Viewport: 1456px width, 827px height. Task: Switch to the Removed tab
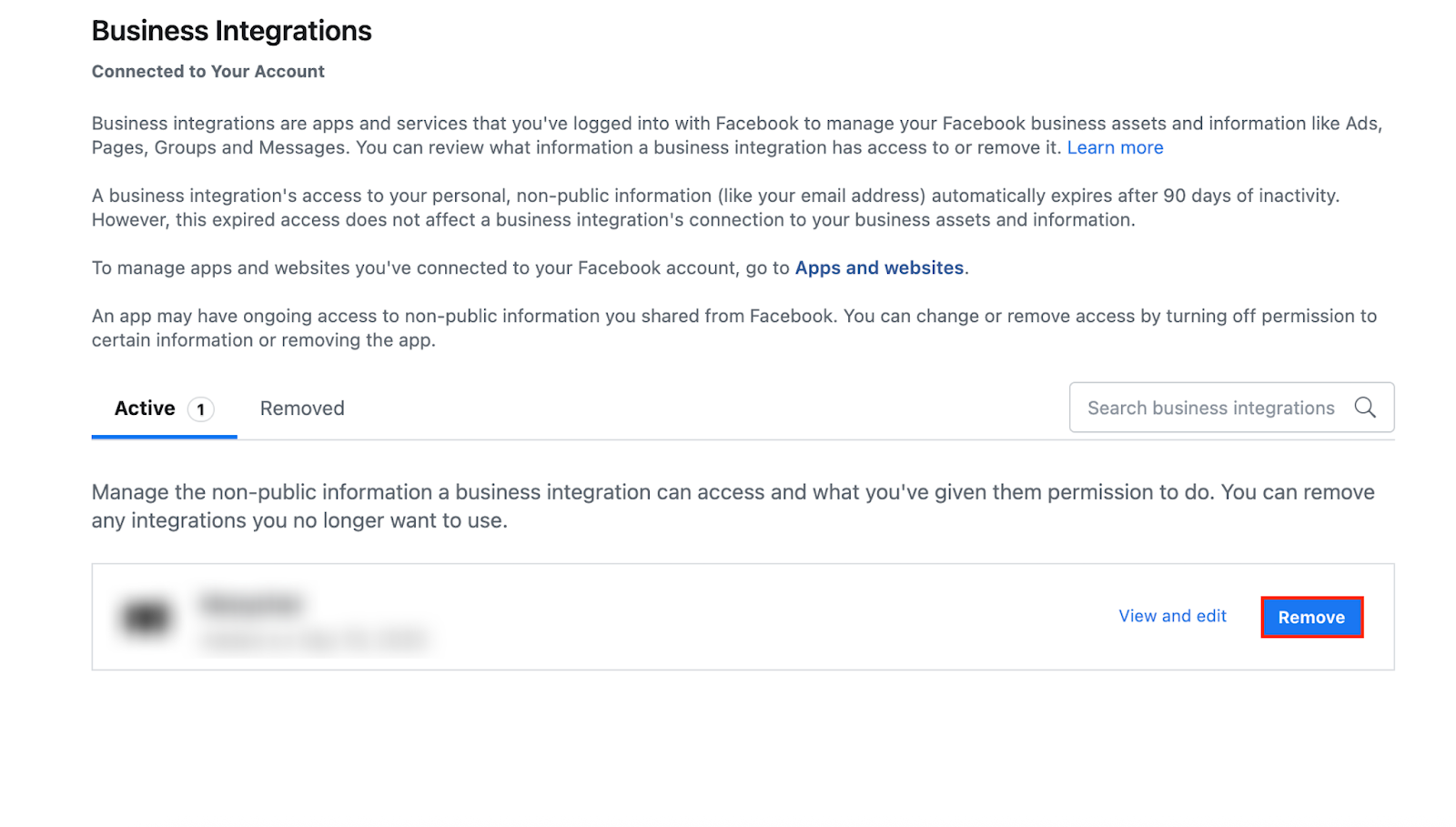pos(302,408)
